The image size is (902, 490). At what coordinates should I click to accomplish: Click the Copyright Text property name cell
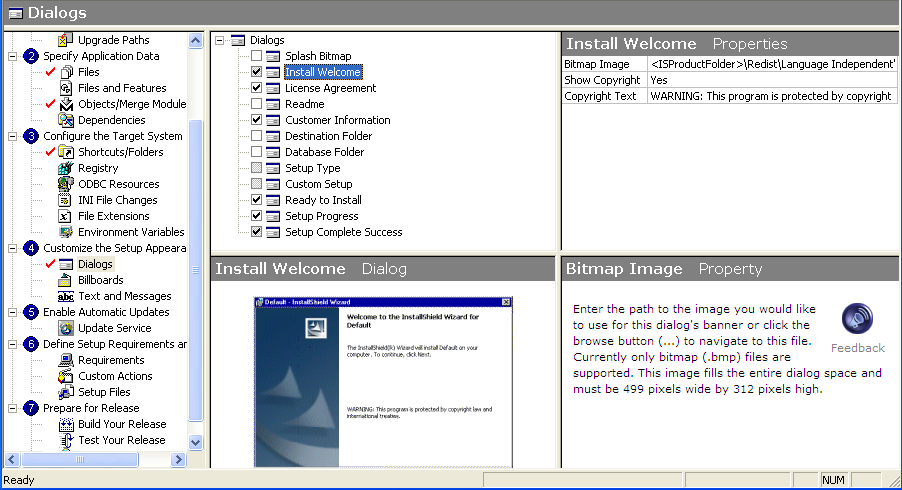604,96
